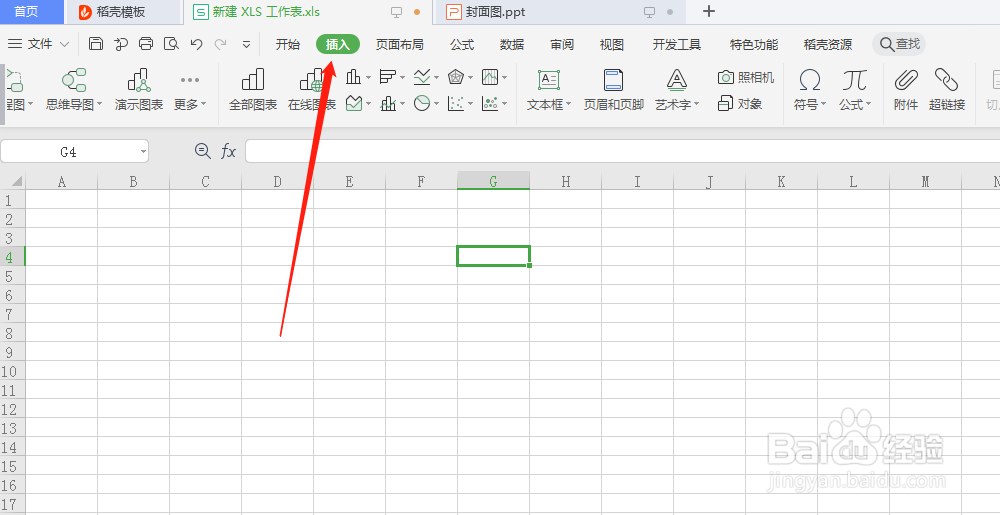Click the fx insert function button
This screenshot has height=515, width=1000.
(x=228, y=151)
